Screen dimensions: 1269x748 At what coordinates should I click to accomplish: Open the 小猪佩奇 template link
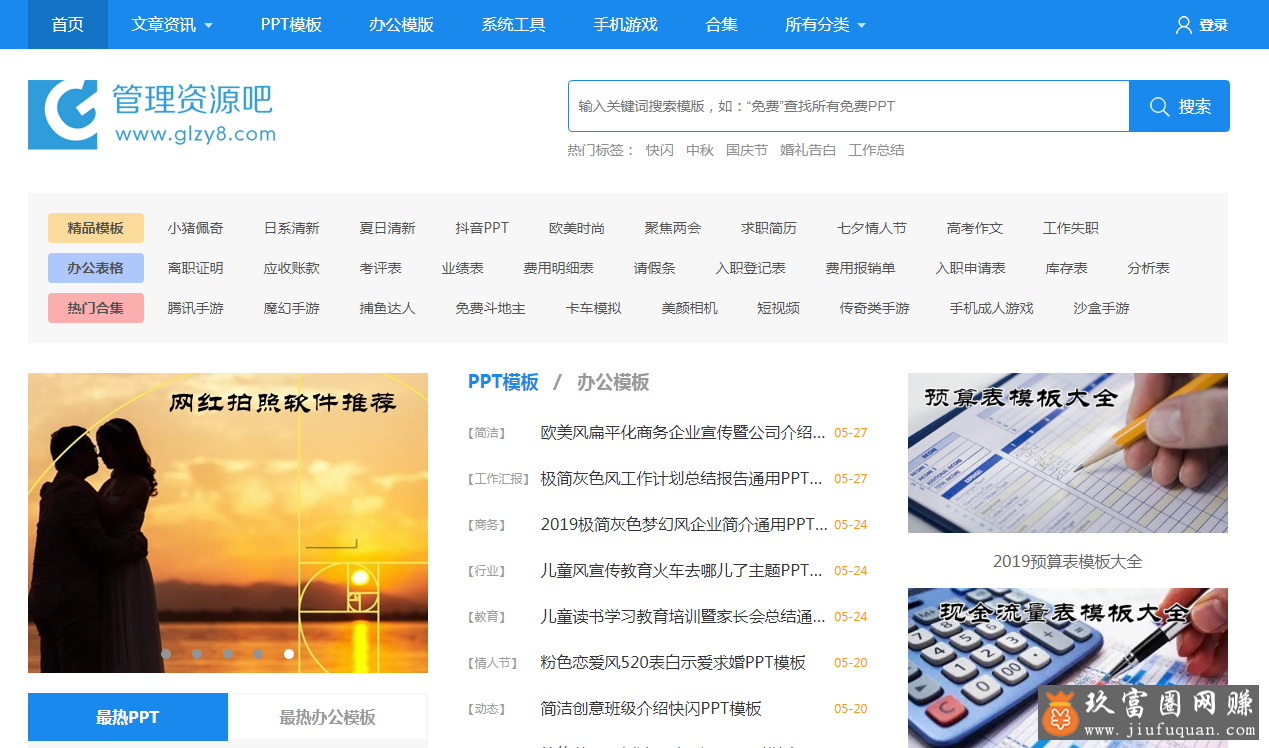195,228
